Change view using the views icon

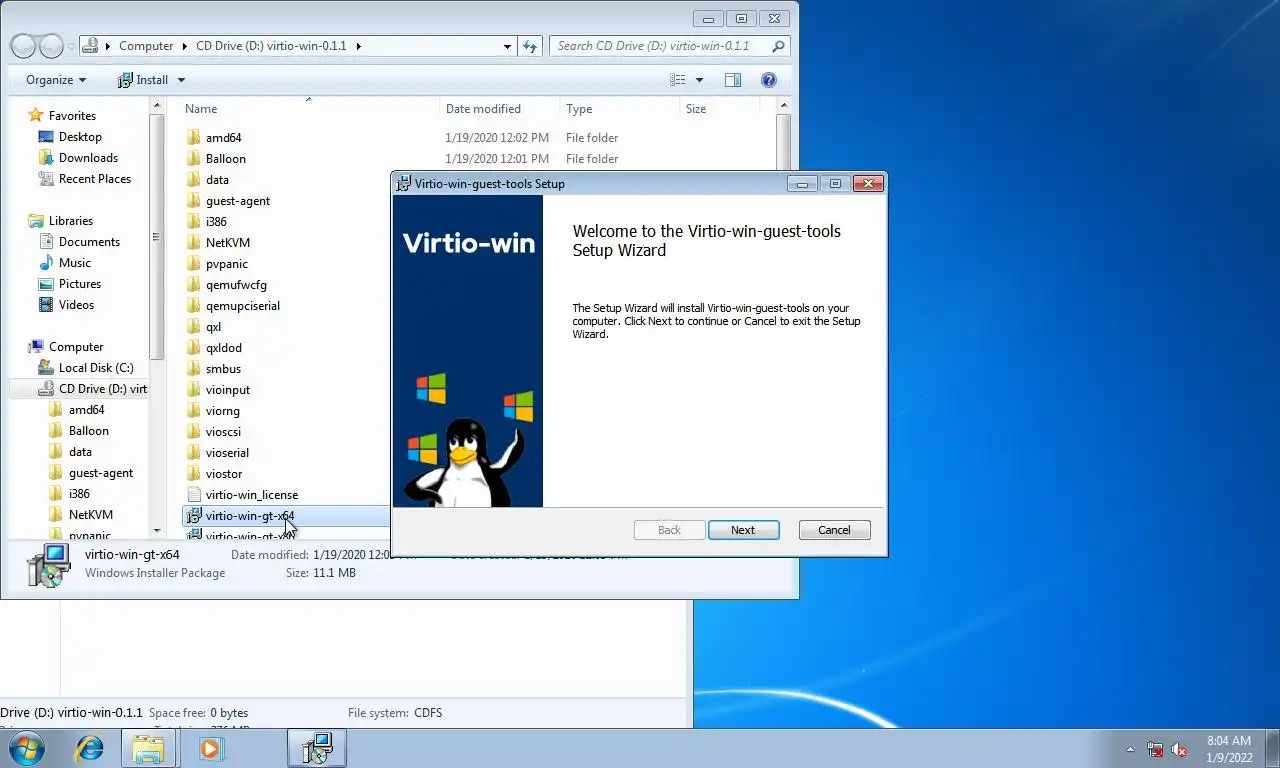pos(678,80)
